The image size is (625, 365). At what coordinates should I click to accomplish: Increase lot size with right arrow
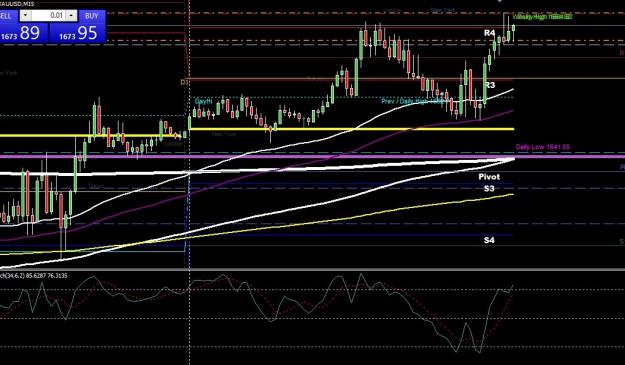[71, 16]
